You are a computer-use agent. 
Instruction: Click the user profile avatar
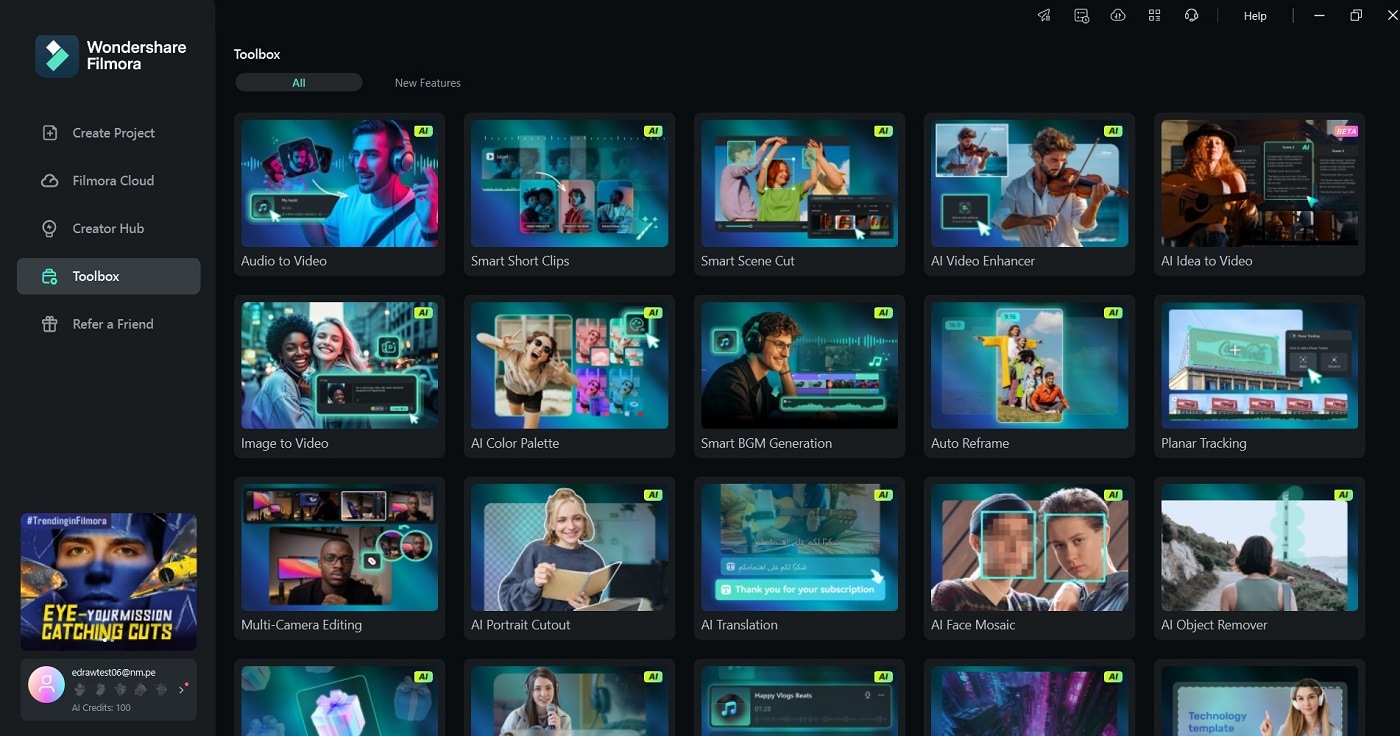[46, 684]
